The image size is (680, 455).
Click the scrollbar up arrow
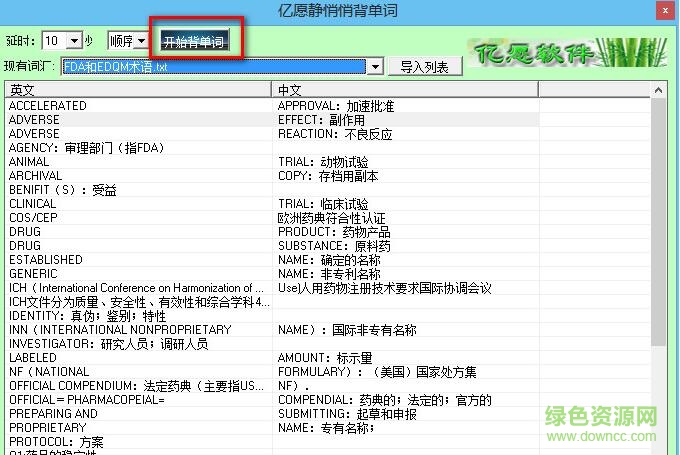click(658, 90)
